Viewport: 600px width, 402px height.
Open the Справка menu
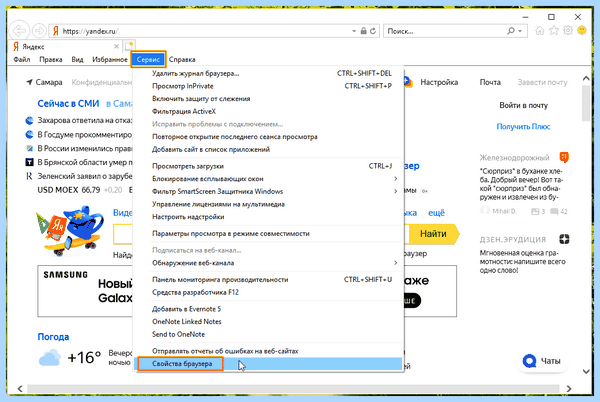pyautogui.click(x=182, y=59)
